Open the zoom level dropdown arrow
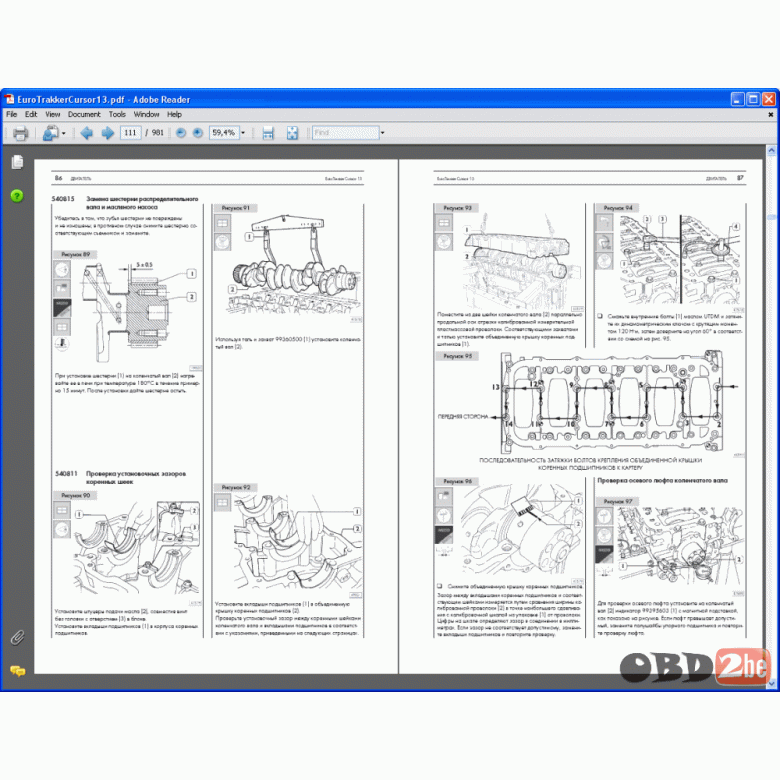This screenshot has height=780, width=780. (x=243, y=133)
